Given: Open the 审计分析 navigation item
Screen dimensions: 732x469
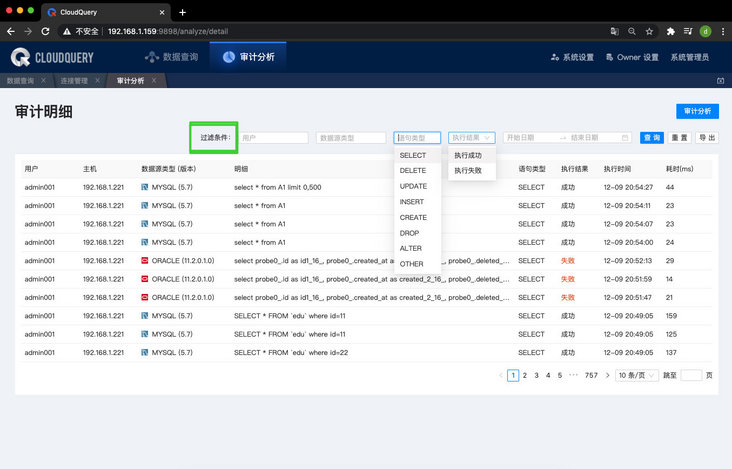Looking at the screenshot, I should pyautogui.click(x=248, y=57).
